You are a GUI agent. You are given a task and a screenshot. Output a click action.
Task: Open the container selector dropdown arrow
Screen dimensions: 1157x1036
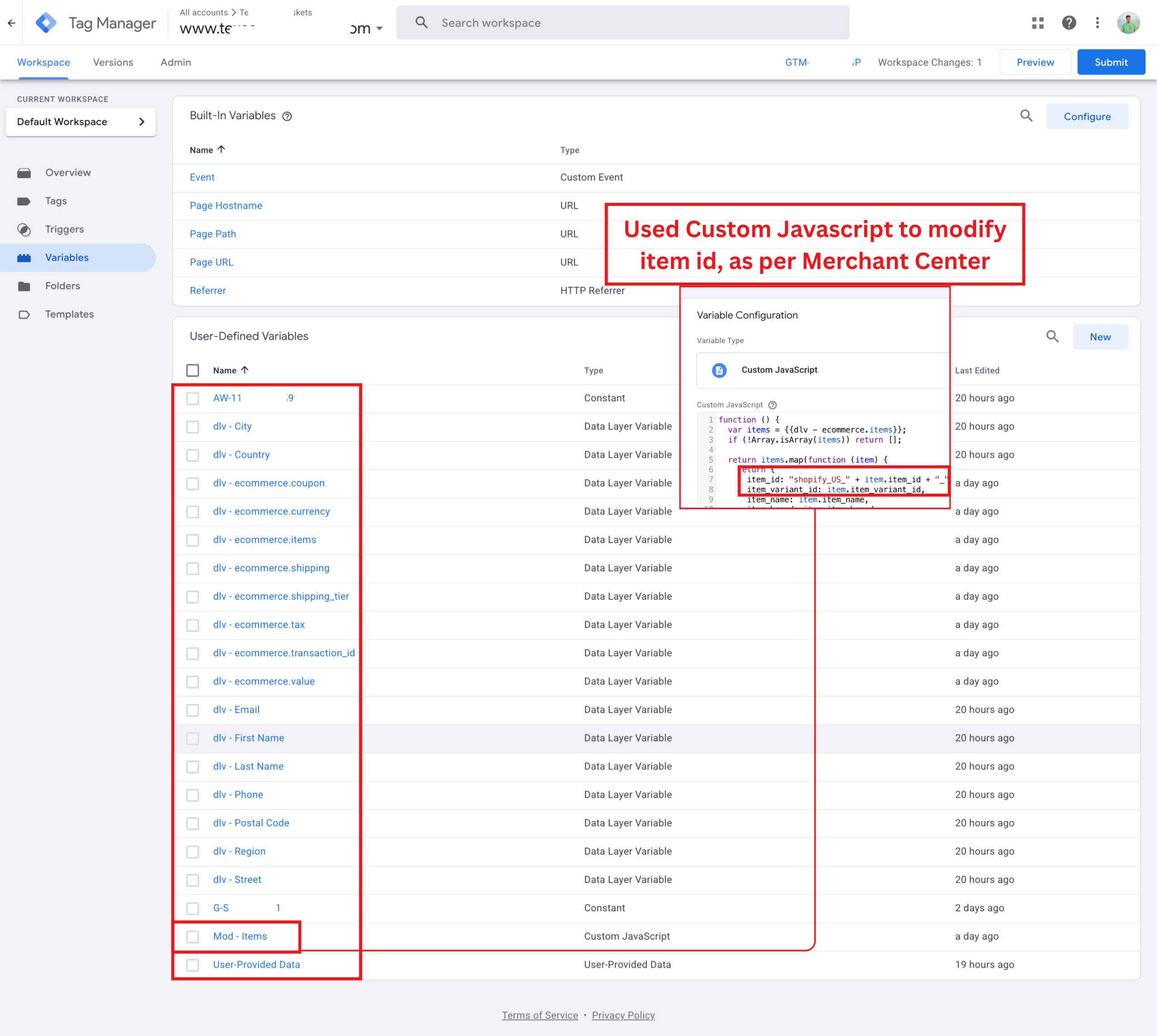pos(379,28)
